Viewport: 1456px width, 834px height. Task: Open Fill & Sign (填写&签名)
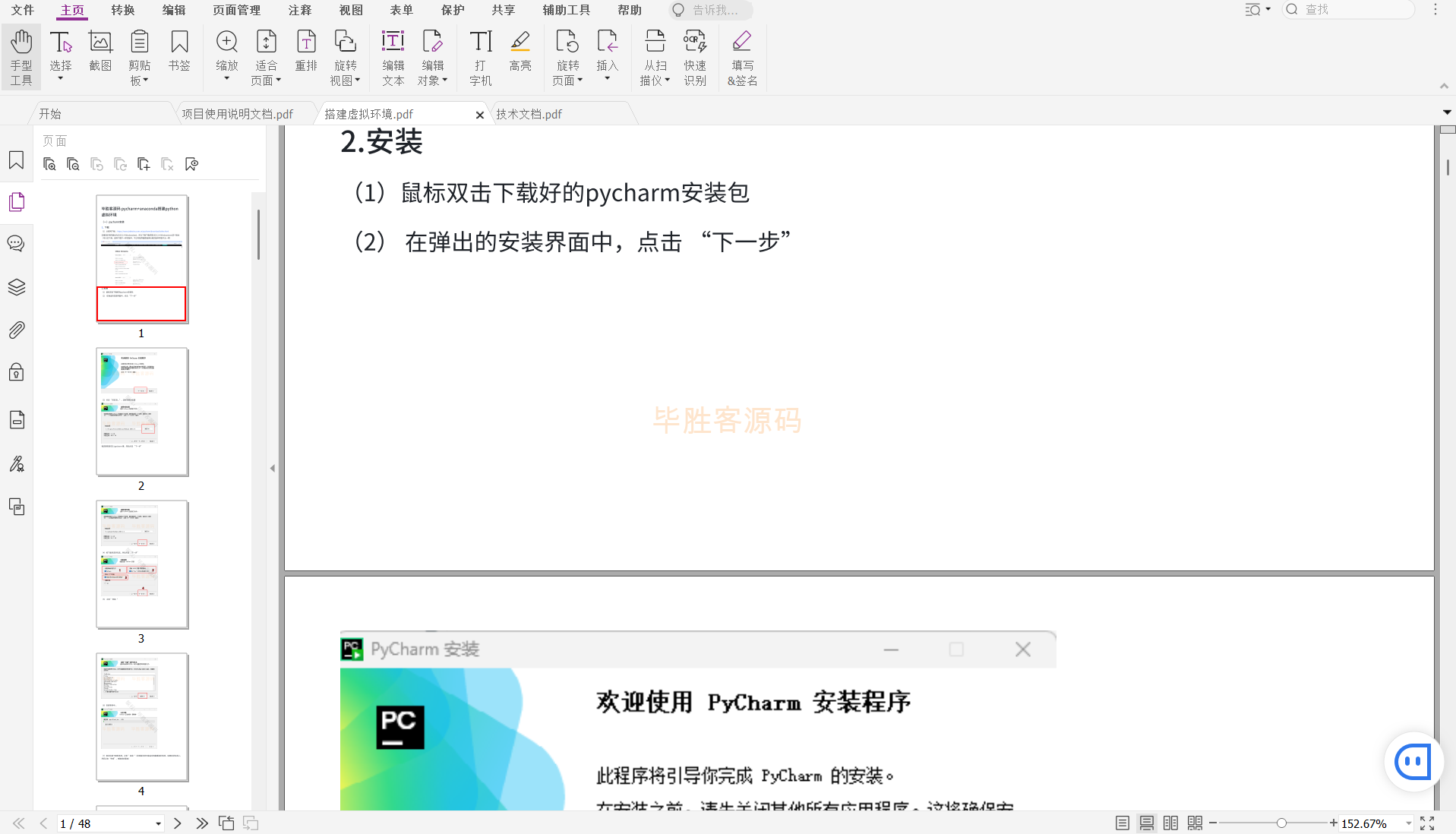pos(742,57)
